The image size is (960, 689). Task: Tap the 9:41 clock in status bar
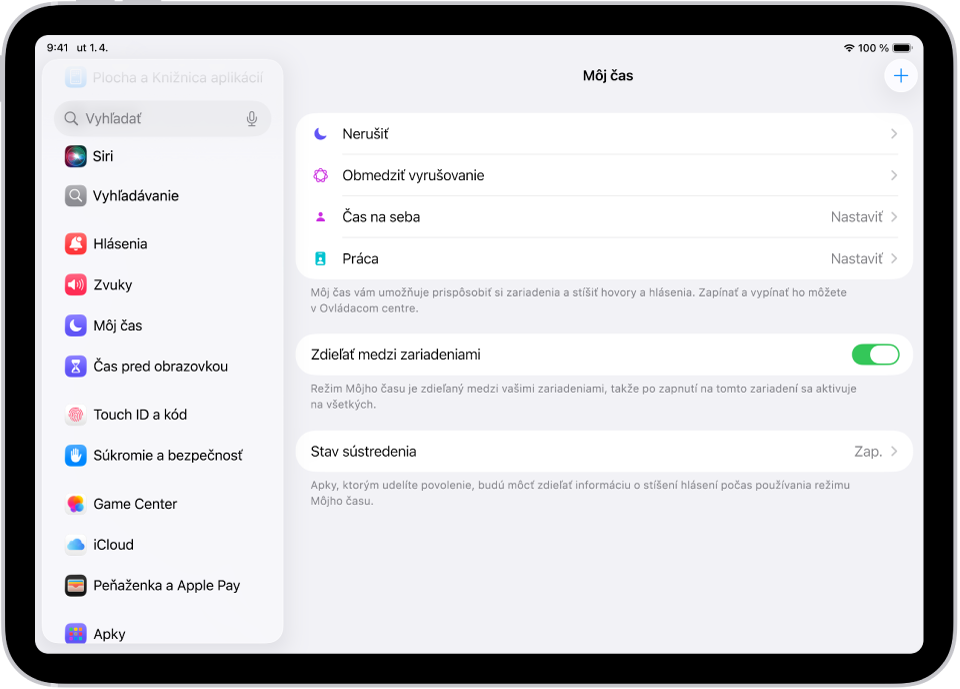click(58, 48)
